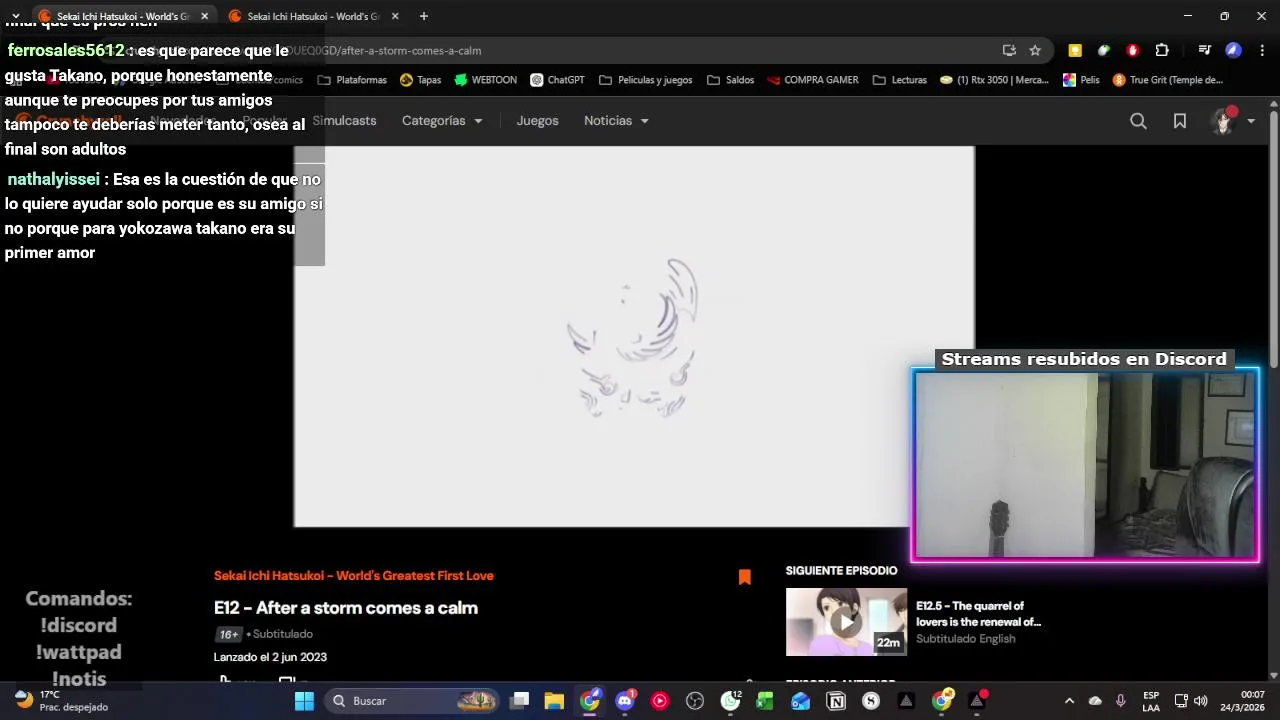The image size is (1280, 720).
Task: Click the microphone icon in system tray
Action: point(1121,701)
